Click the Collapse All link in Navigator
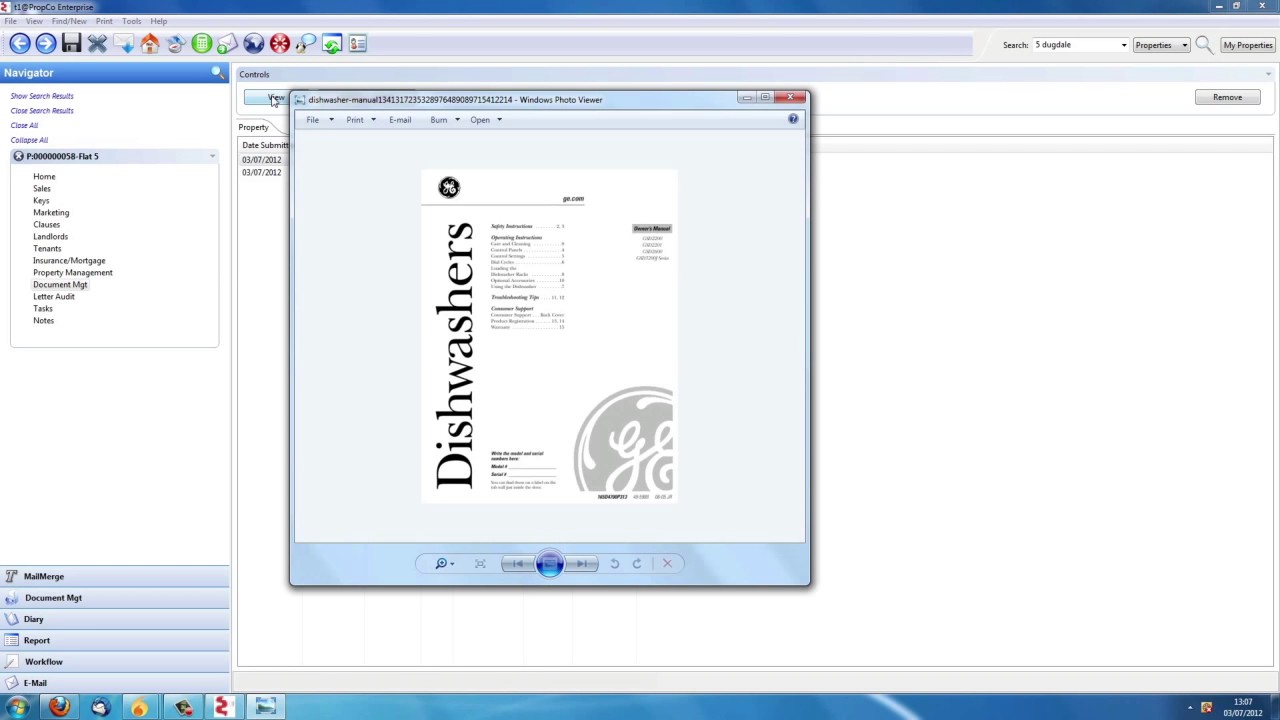The width and height of the screenshot is (1280, 720). click(29, 140)
